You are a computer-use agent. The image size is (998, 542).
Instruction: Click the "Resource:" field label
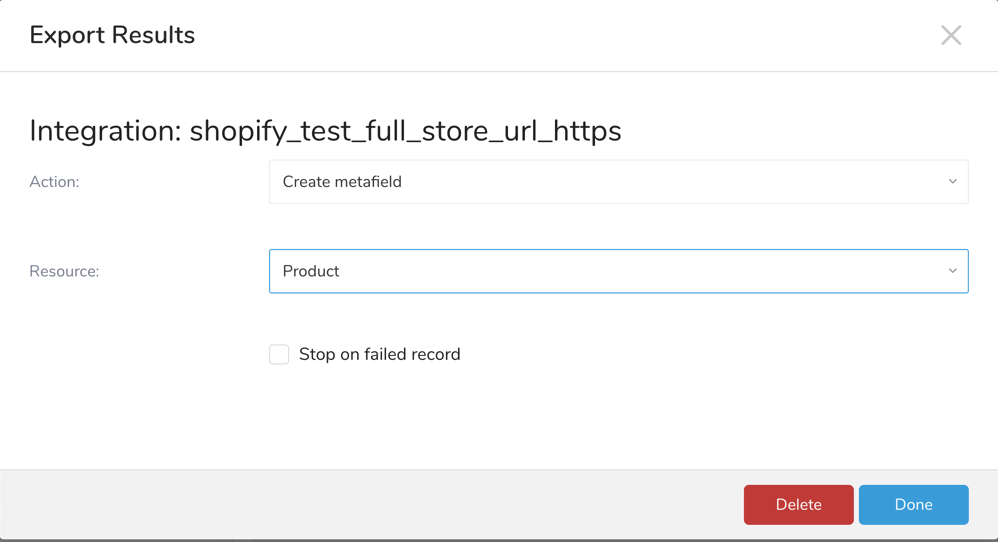pyautogui.click(x=64, y=271)
